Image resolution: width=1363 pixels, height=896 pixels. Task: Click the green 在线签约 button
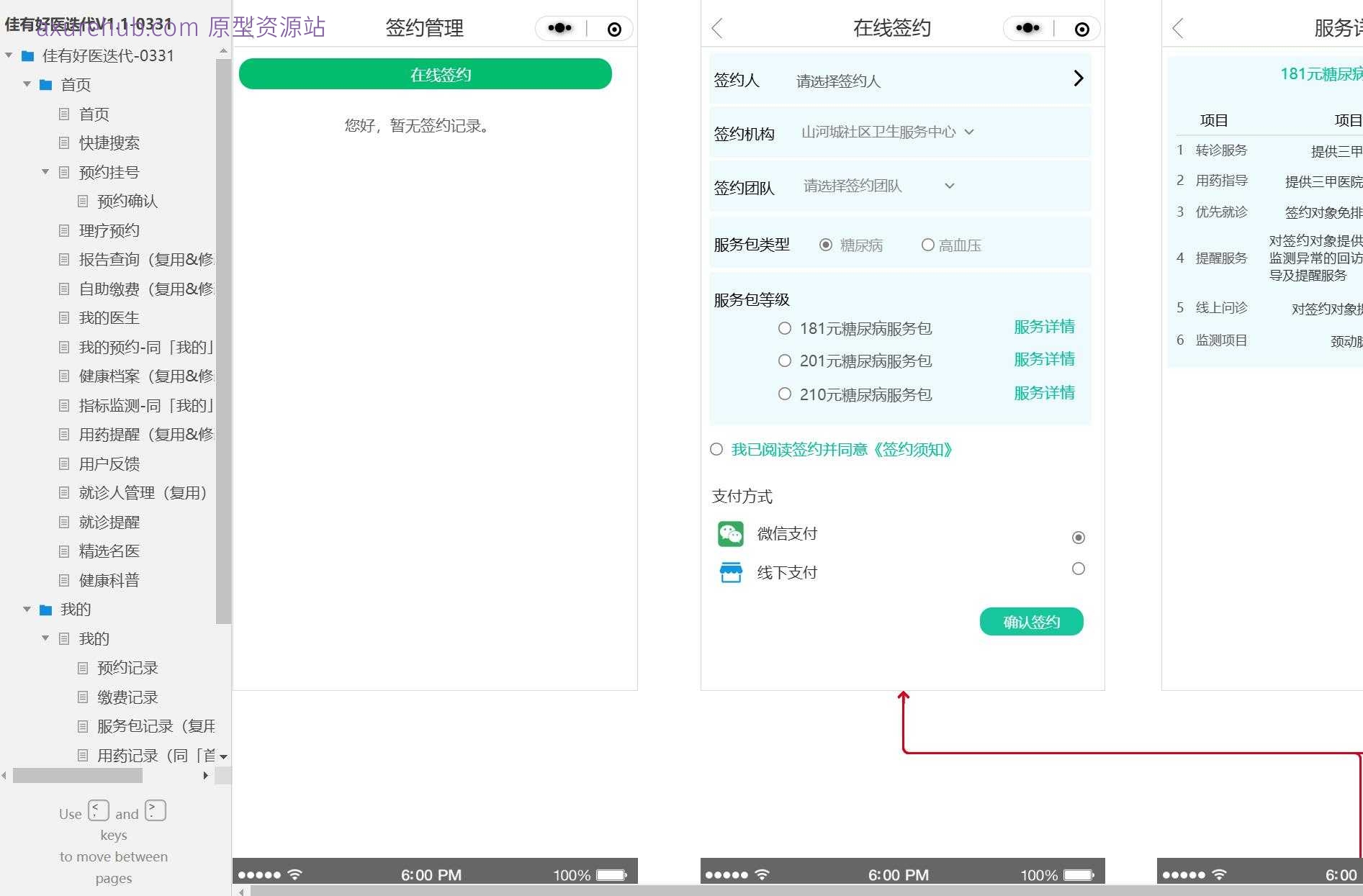pos(426,73)
